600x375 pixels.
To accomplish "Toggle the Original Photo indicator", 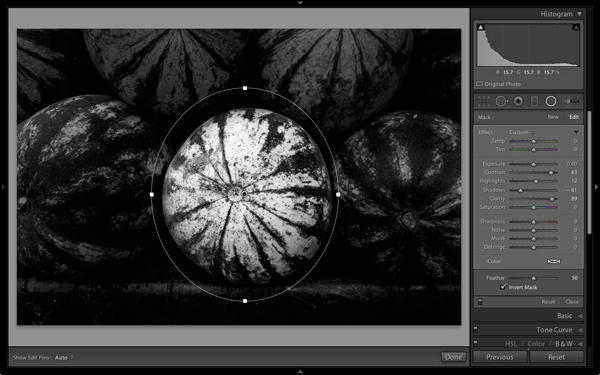I will 479,84.
